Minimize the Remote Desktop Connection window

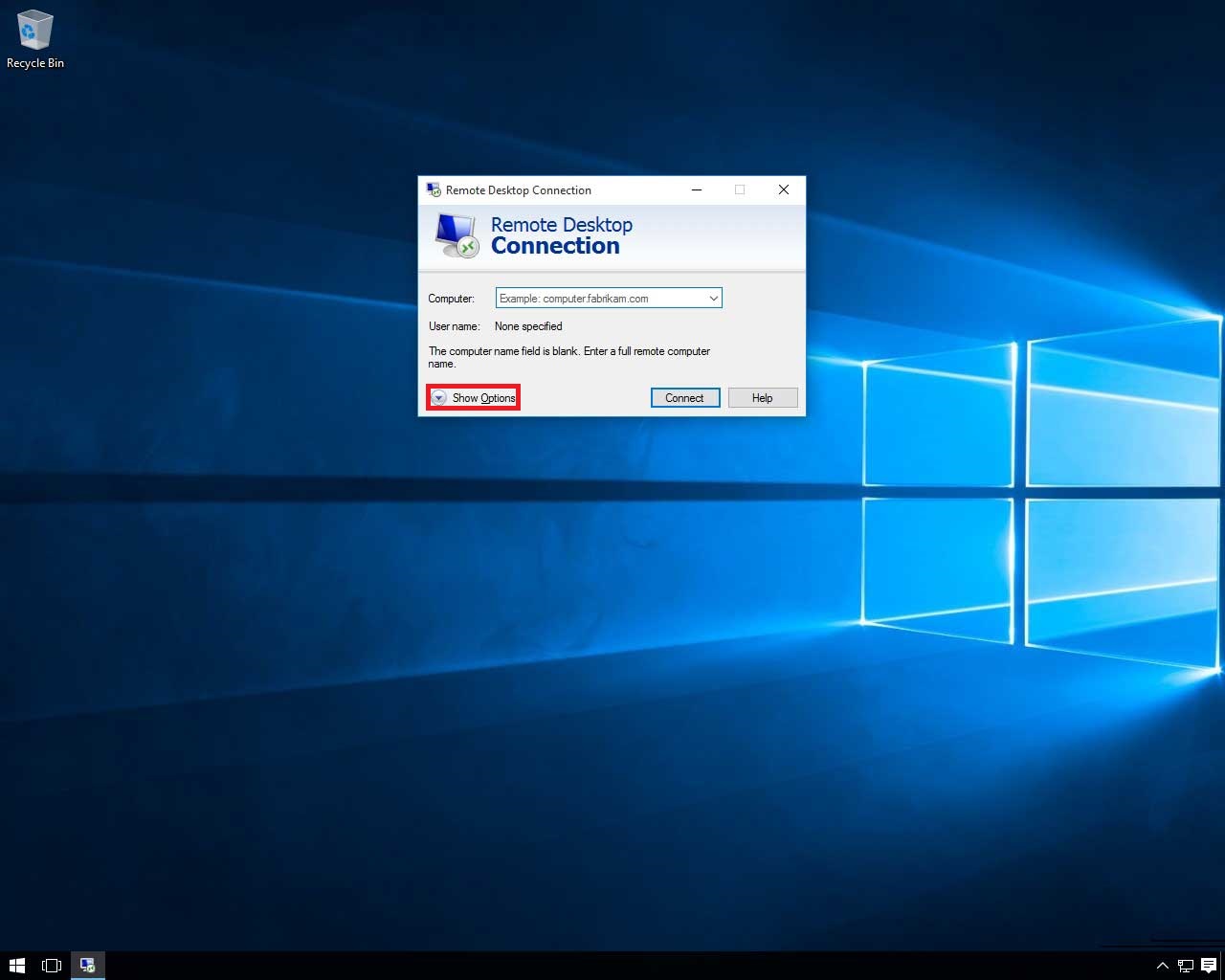point(697,189)
